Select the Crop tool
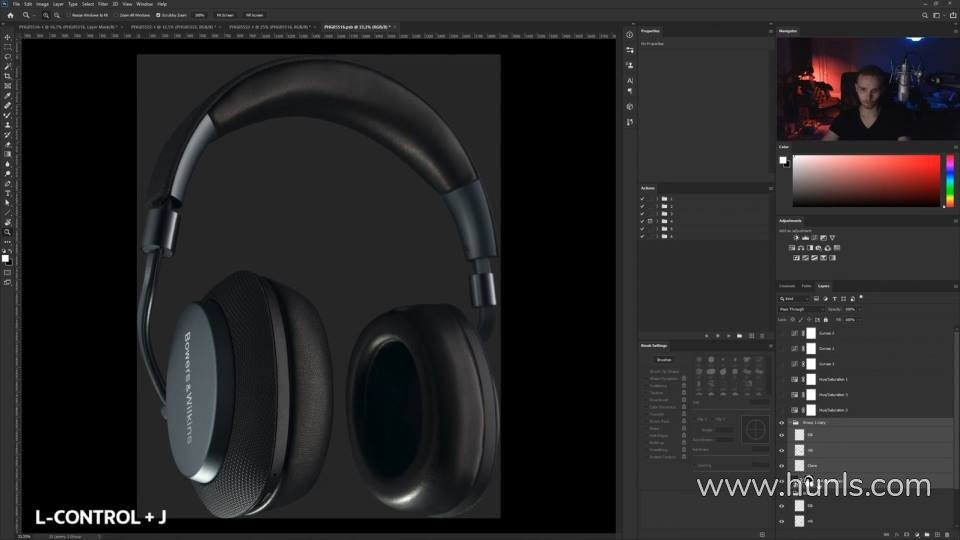This screenshot has width=960, height=540. tap(7, 76)
